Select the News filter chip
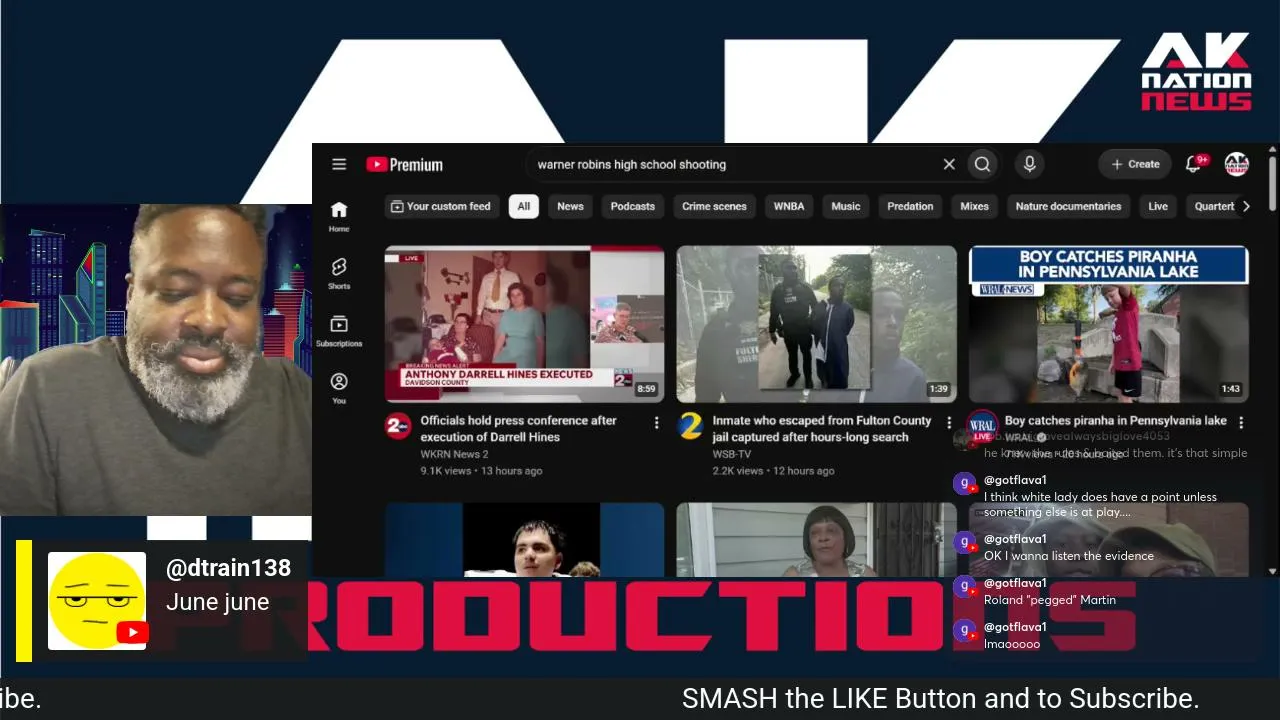Screen dimensions: 1280x720 tap(570, 206)
